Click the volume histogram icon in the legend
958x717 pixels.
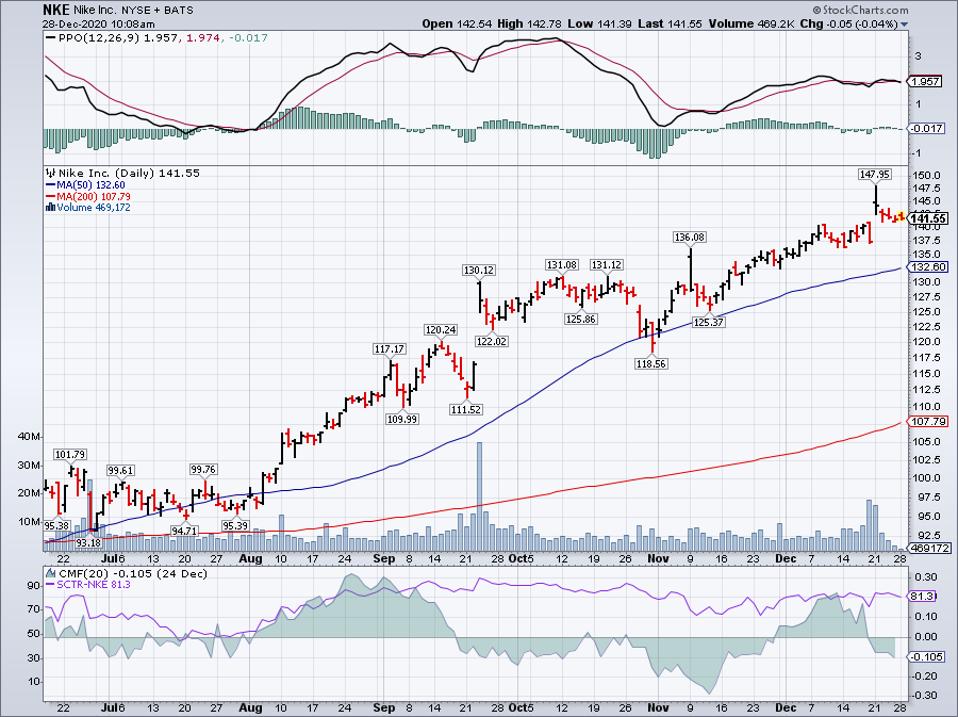(51, 208)
